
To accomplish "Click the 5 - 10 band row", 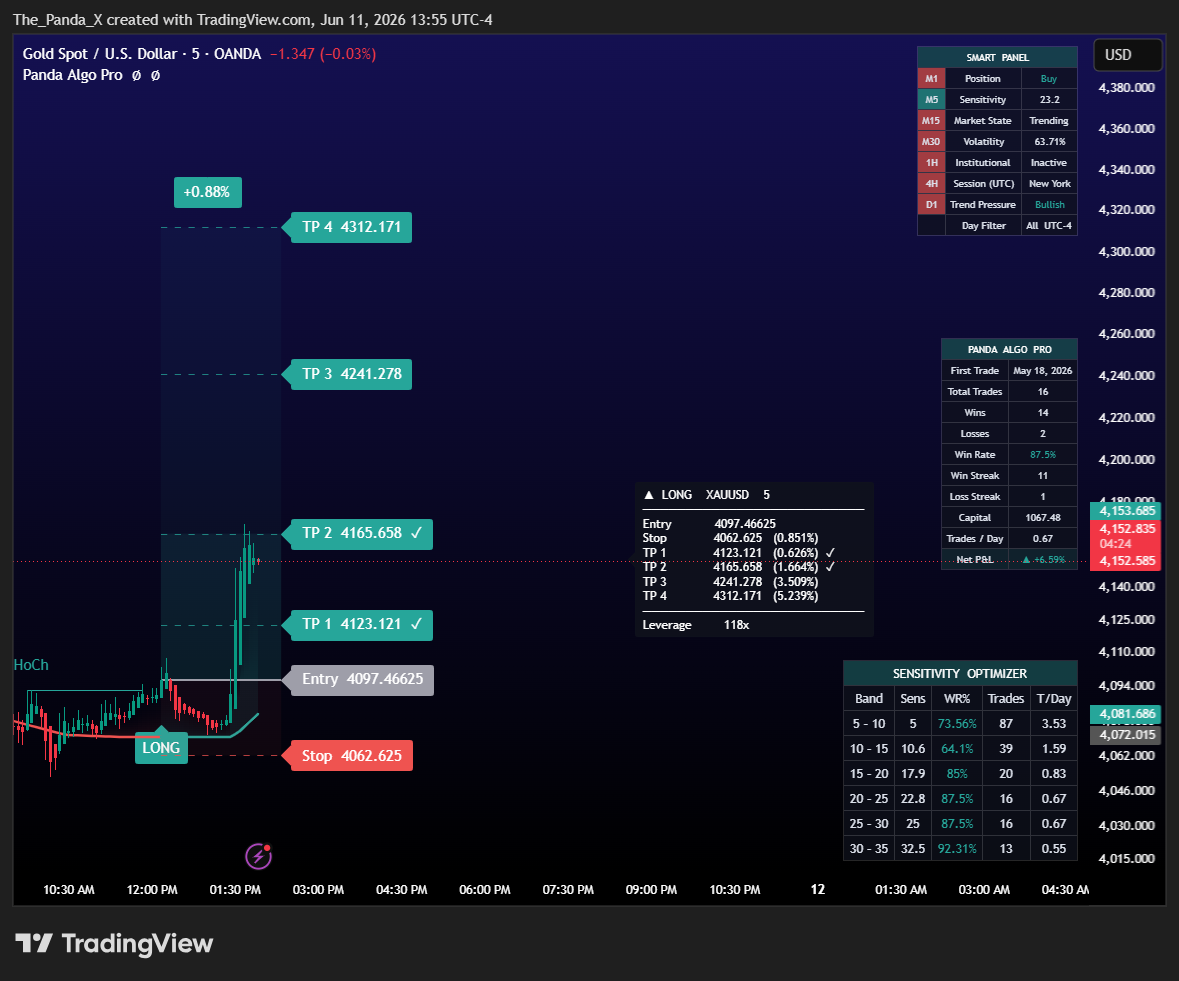I will pos(960,724).
